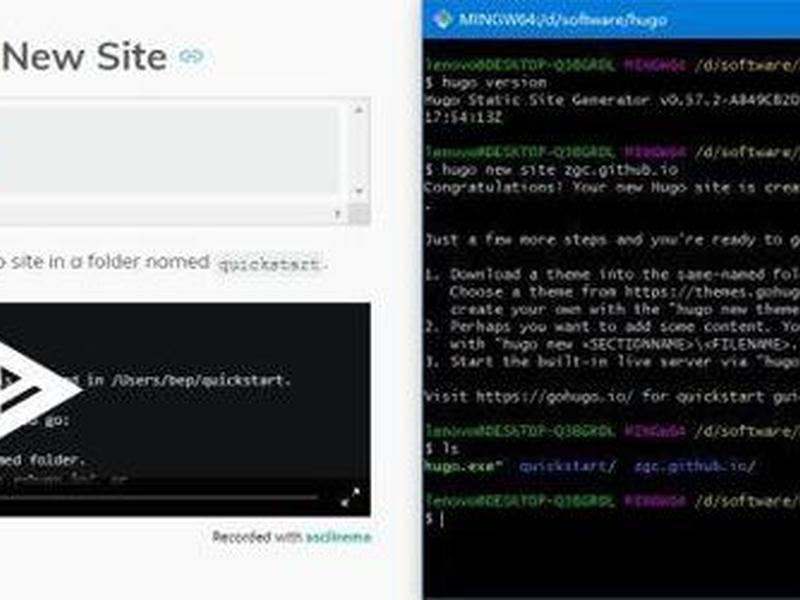The width and height of the screenshot is (800, 600).
Task: Click the empty code block text area
Action: 168,151
